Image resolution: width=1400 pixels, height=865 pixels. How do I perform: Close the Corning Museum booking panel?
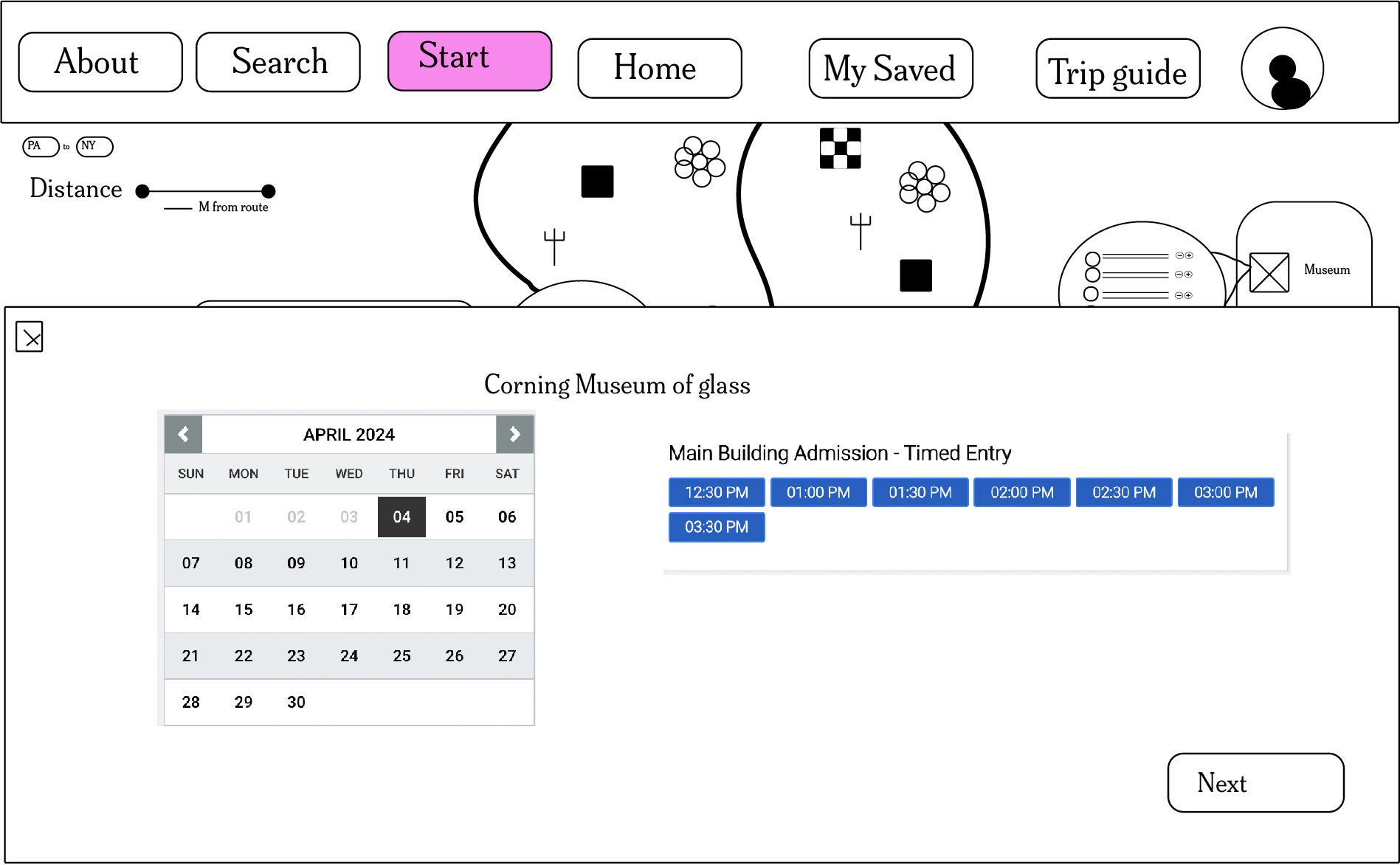coord(30,337)
